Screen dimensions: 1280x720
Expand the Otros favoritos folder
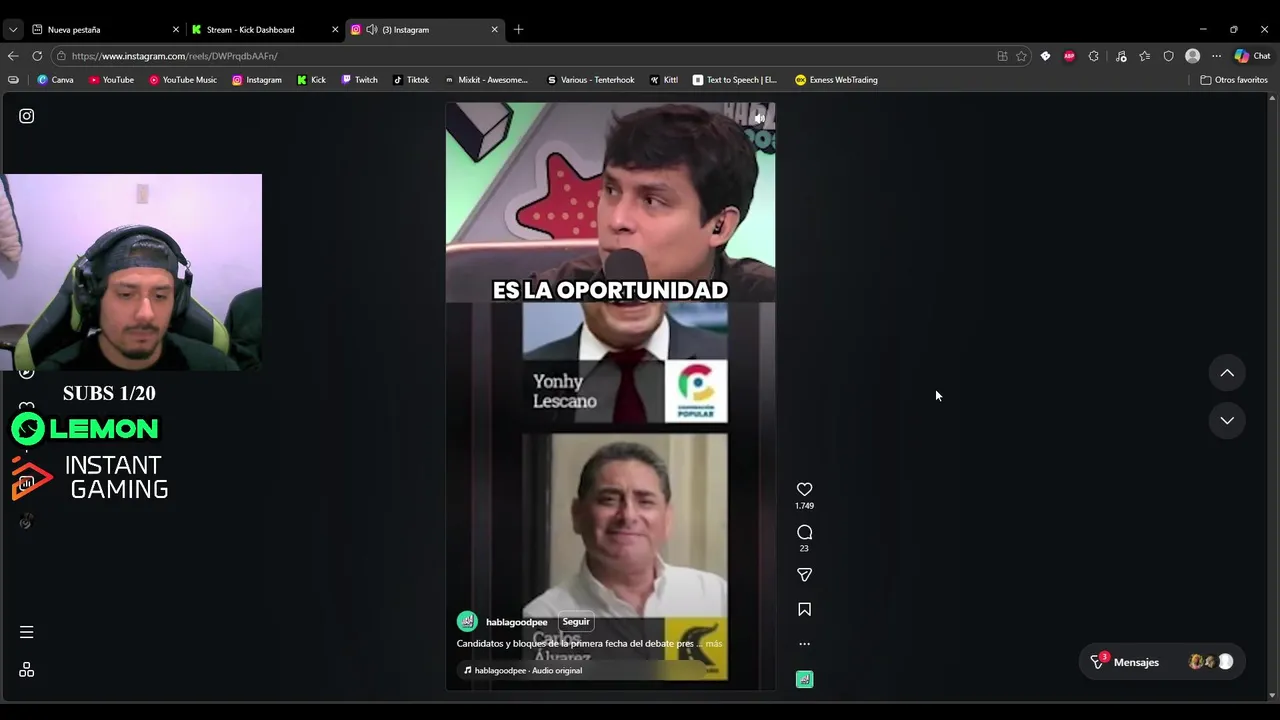tap(1234, 80)
